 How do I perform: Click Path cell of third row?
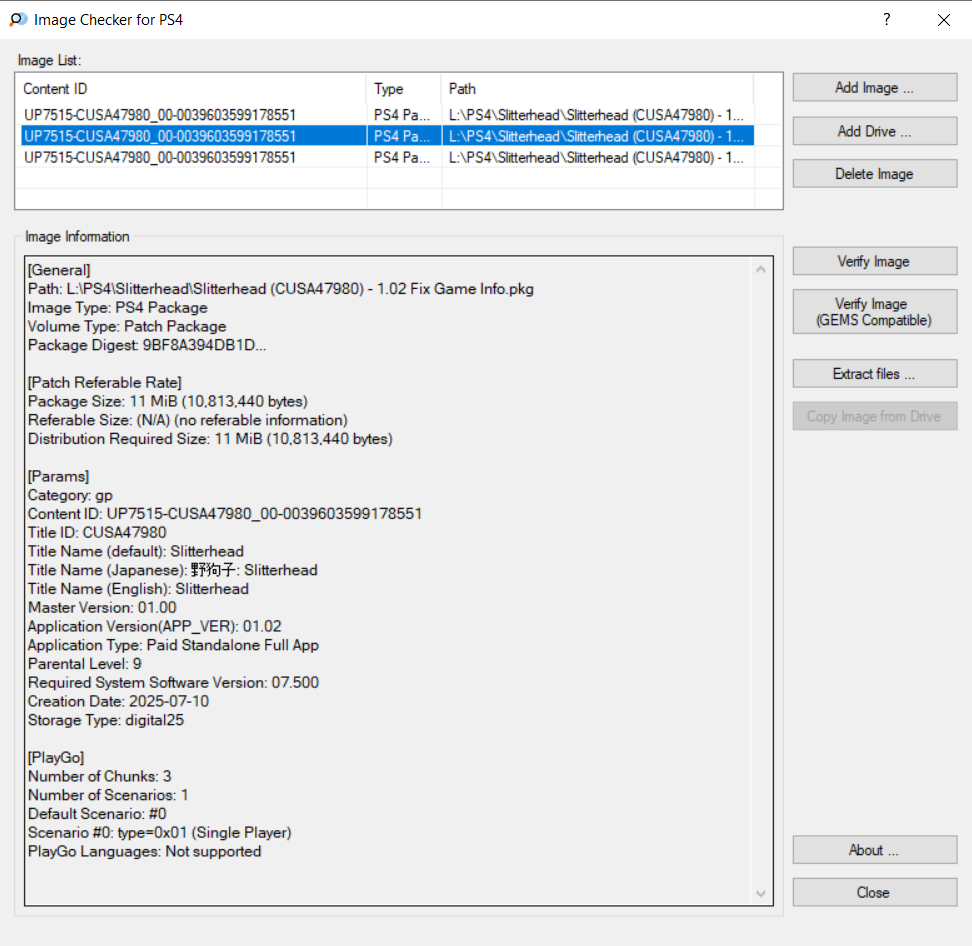coord(597,157)
